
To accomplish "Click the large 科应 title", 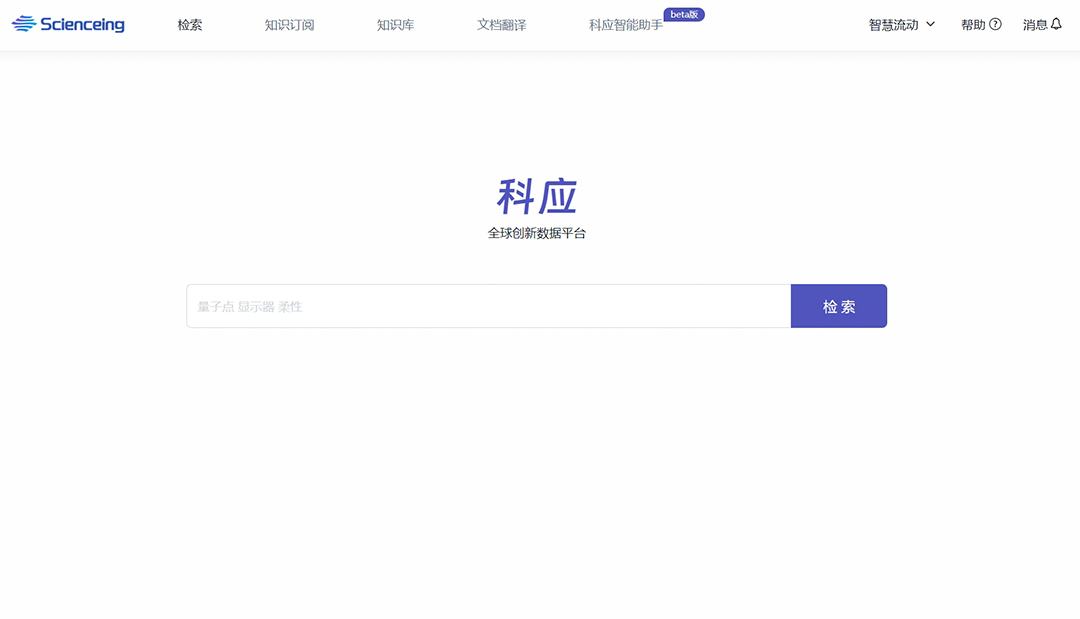I will [x=537, y=197].
